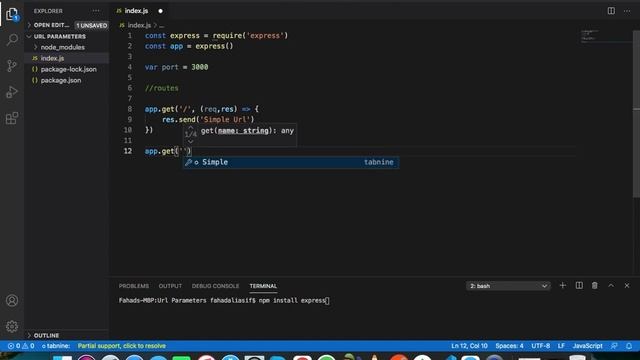Open the bash terminal selector dropdown
Screen dimensions: 640x360
(x=508, y=286)
